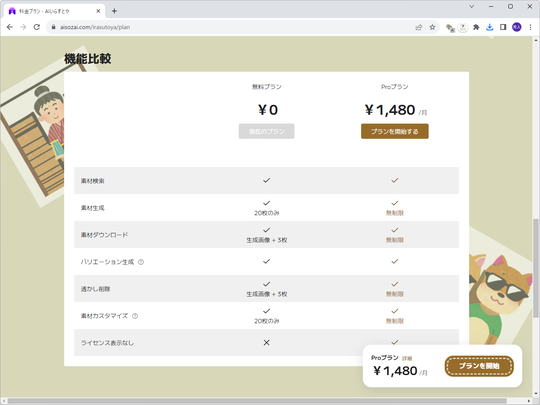Open Chrome three-dot menu
The width and height of the screenshot is (540, 405).
click(530, 27)
